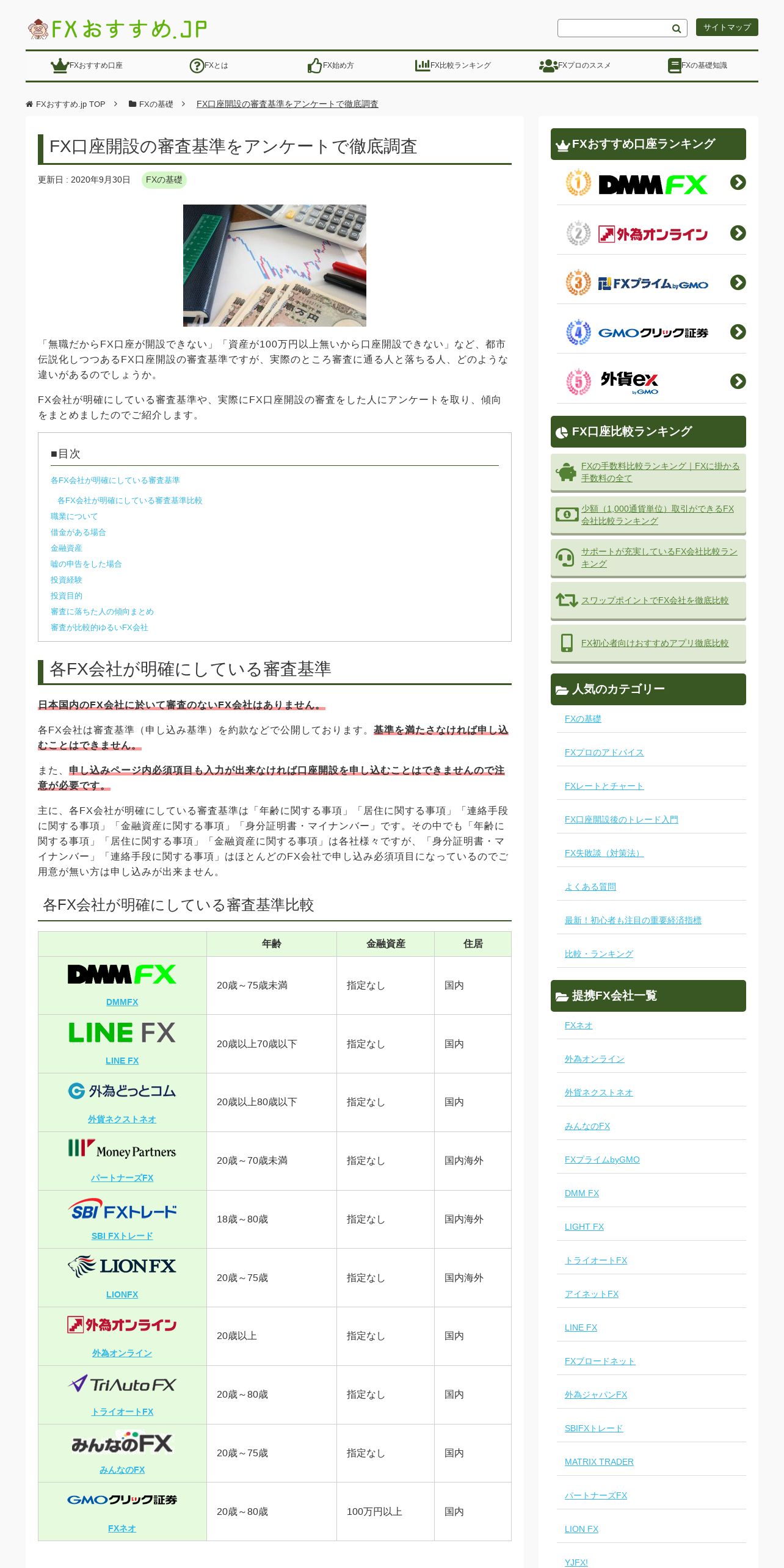Click the bar chart icon for FX比較ランキング
This screenshot has width=784, height=1568.
point(423,65)
